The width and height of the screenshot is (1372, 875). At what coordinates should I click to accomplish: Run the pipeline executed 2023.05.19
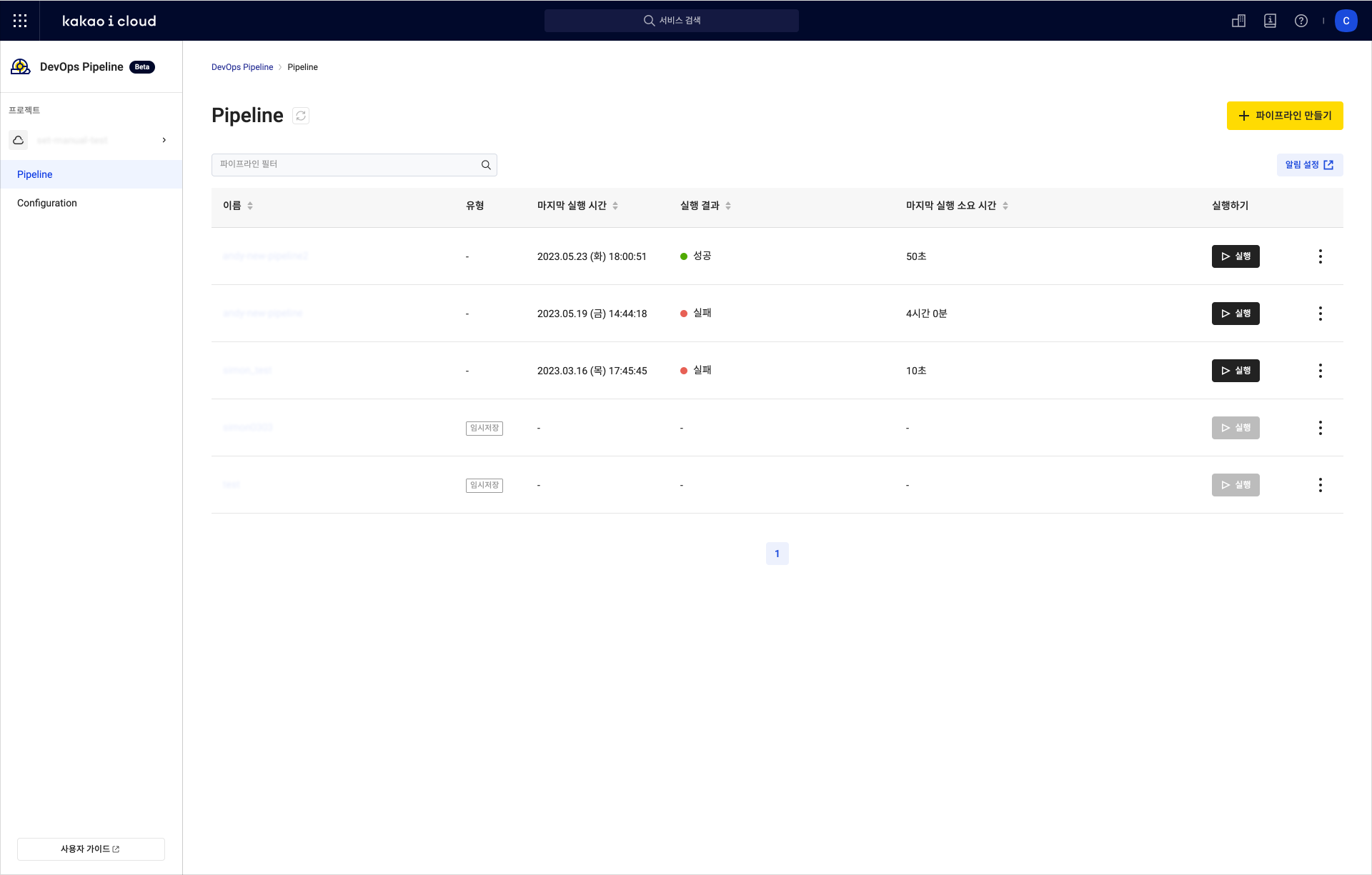[x=1236, y=314]
